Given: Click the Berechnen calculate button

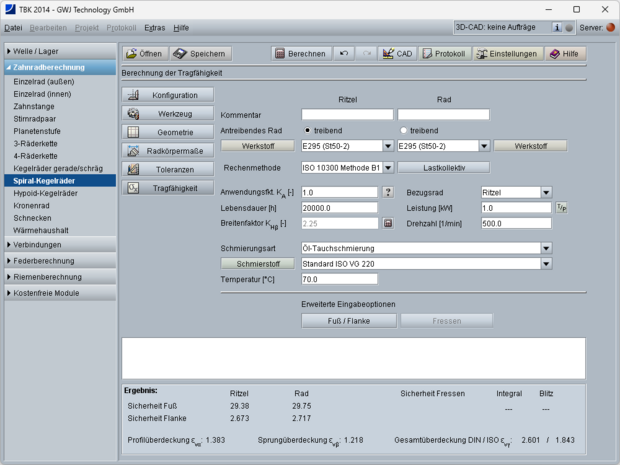Looking at the screenshot, I should tap(301, 53).
